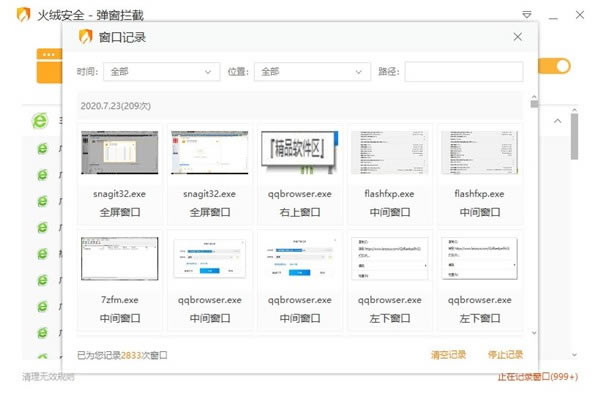
Task: Click the Huorong flame logo in dialog title
Action: (x=86, y=37)
